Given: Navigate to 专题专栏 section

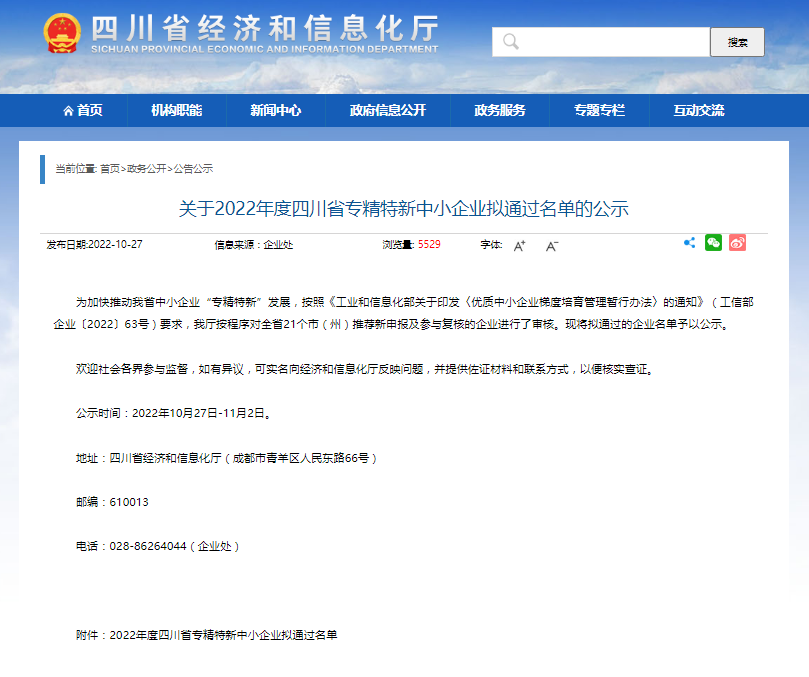Looking at the screenshot, I should tap(599, 111).
